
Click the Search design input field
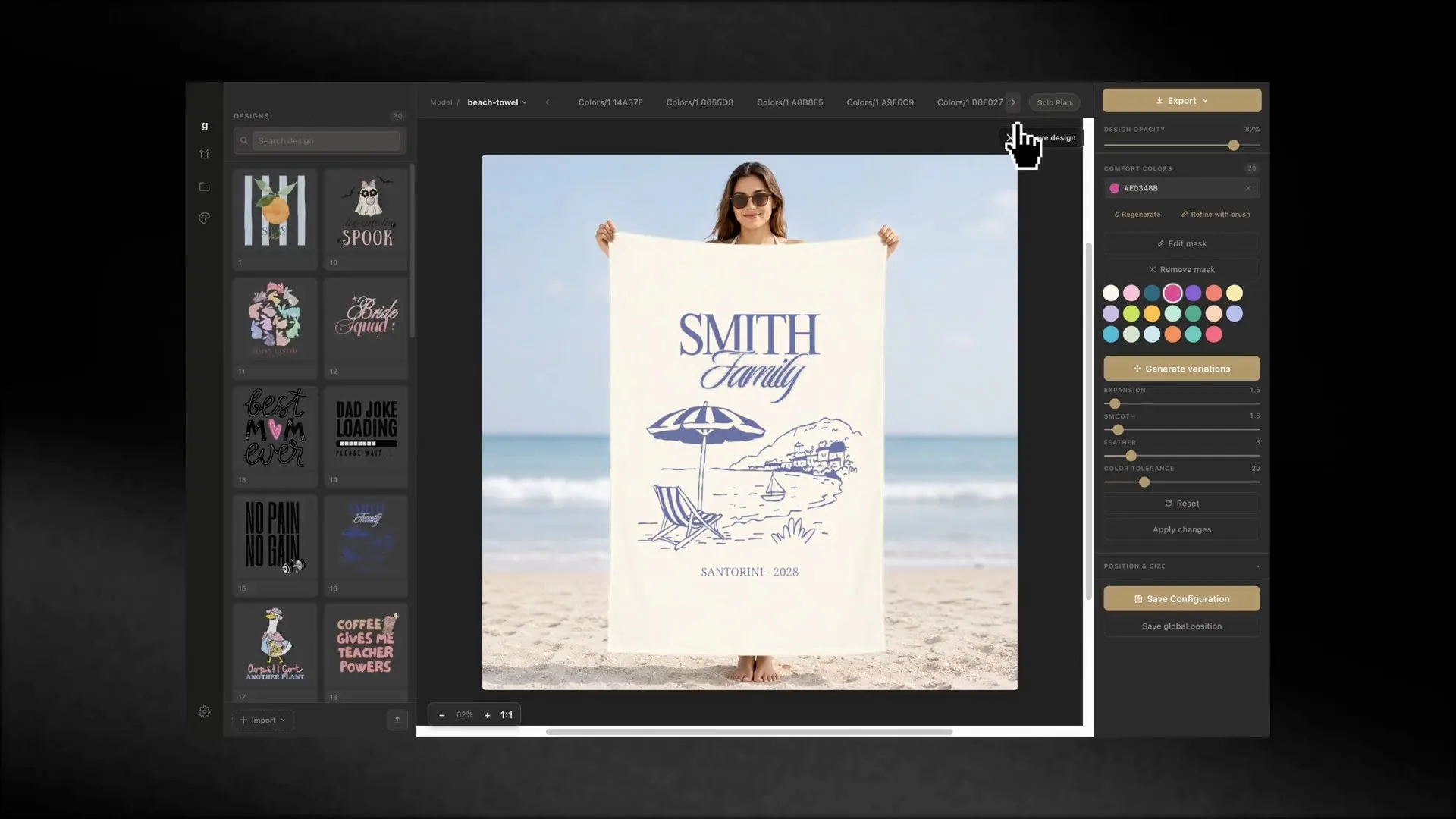(326, 140)
